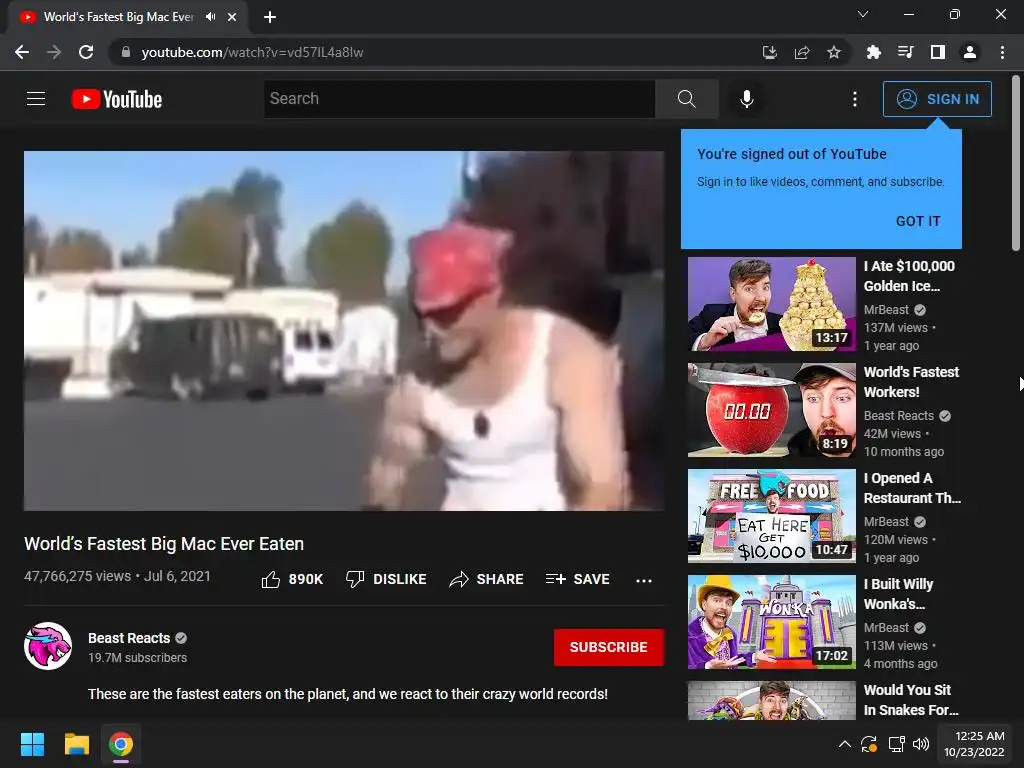Save the video to a playlist
1024x768 pixels.
pyautogui.click(x=577, y=579)
